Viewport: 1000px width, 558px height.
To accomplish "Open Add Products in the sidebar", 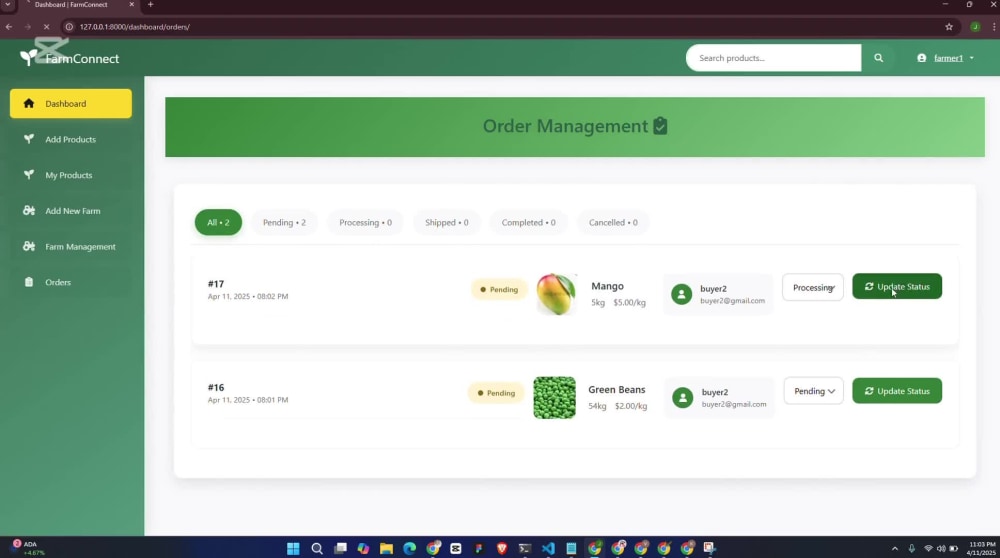I will 71,139.
